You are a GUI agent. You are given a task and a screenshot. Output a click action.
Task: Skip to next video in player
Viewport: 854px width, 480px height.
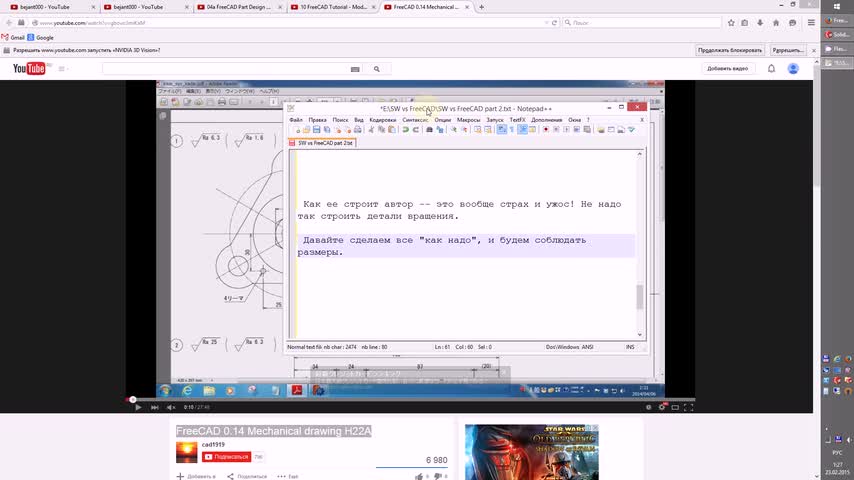pyautogui.click(x=154, y=407)
